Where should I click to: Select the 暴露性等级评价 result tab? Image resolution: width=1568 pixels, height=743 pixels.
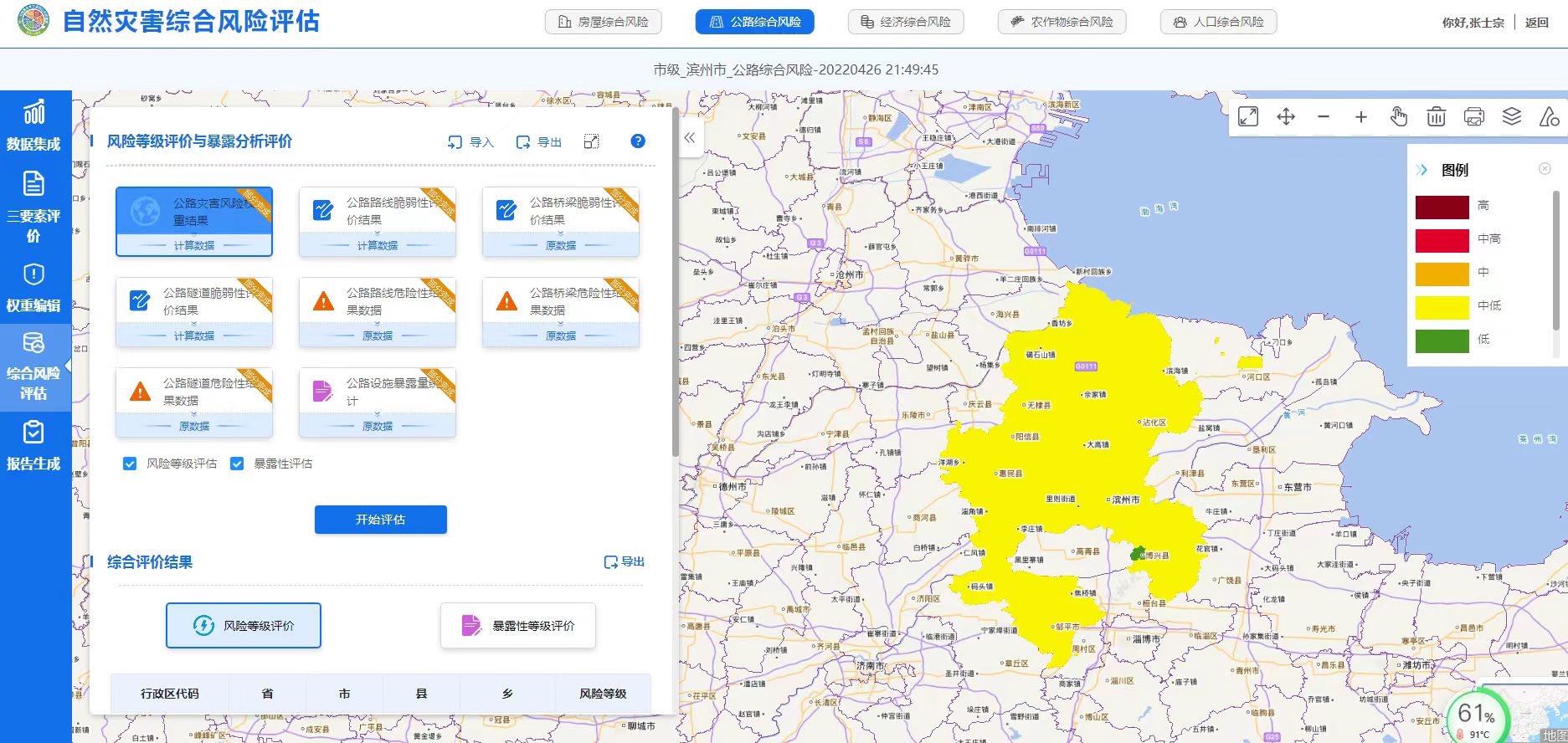[x=518, y=625]
